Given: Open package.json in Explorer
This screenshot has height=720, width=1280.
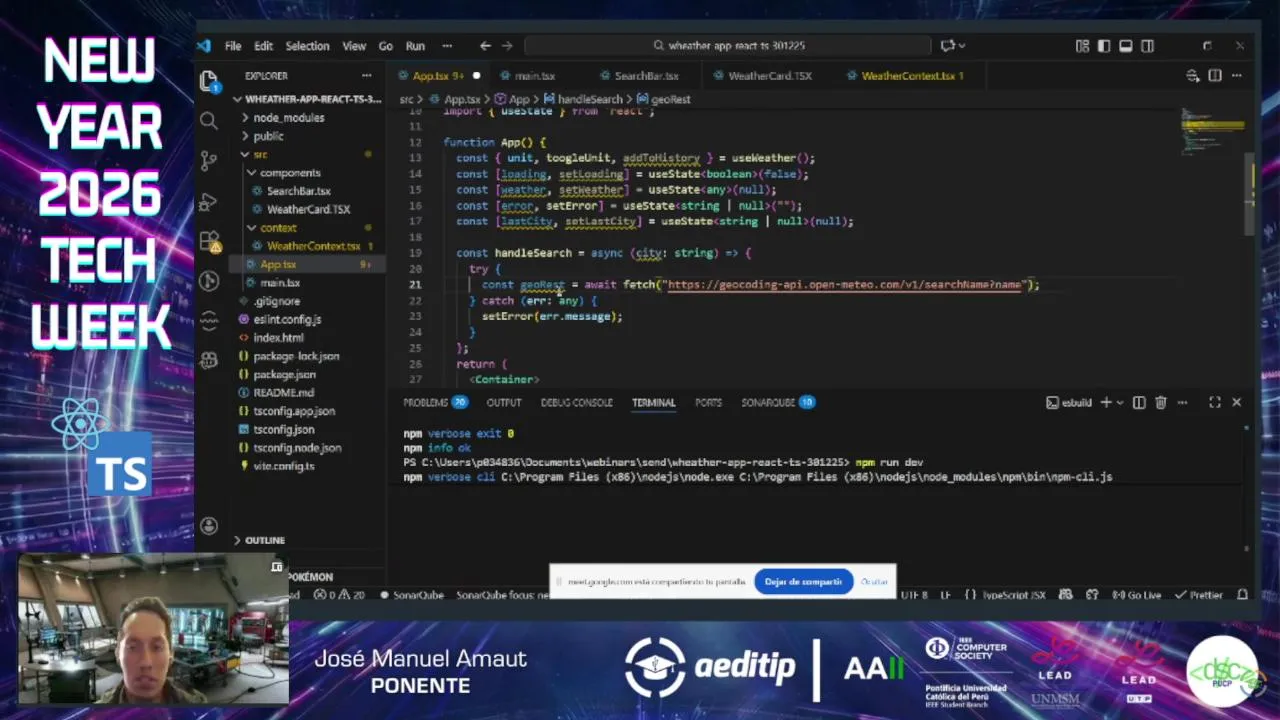Looking at the screenshot, I should (x=284, y=374).
